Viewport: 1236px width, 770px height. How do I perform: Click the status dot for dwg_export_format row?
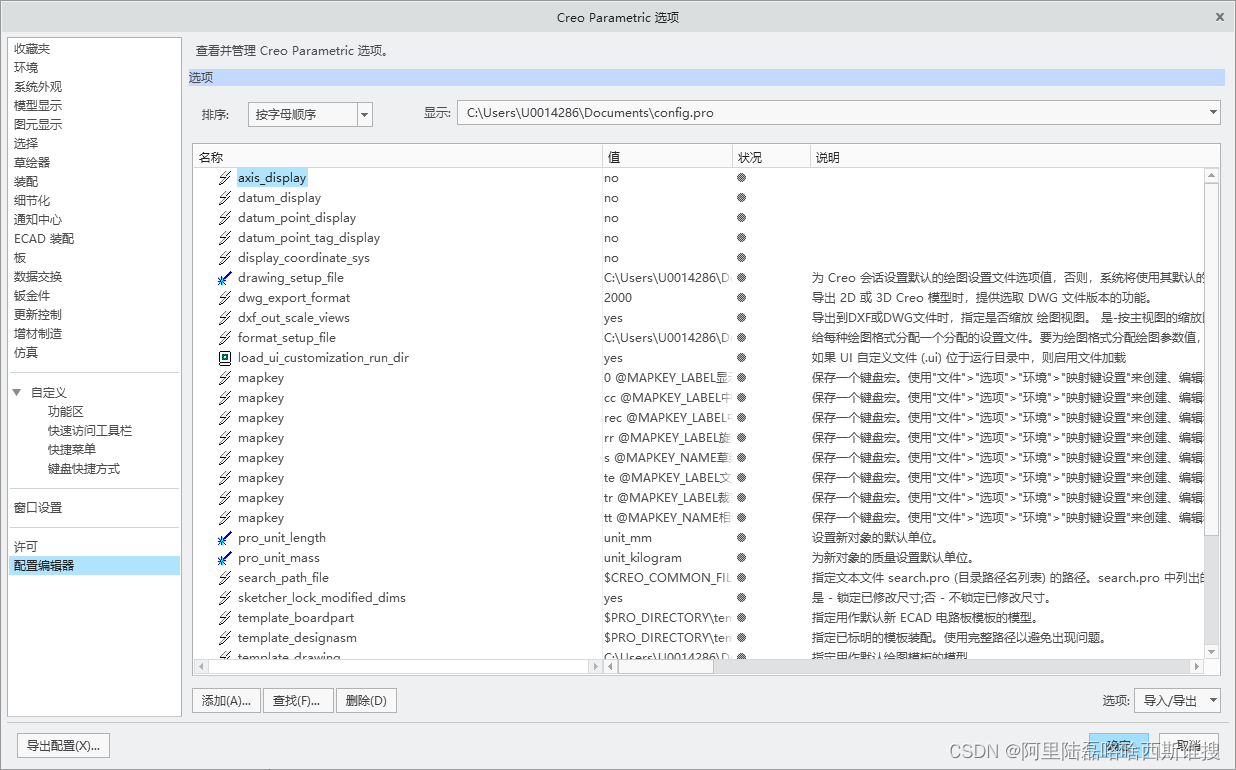click(x=742, y=298)
